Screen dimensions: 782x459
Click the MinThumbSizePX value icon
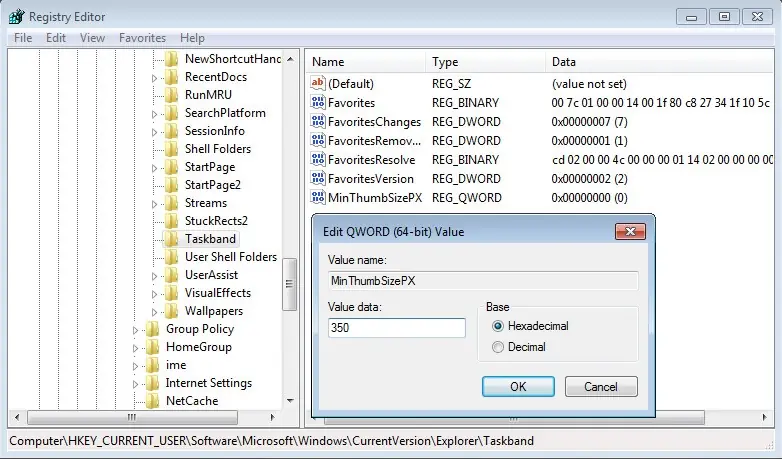click(318, 197)
